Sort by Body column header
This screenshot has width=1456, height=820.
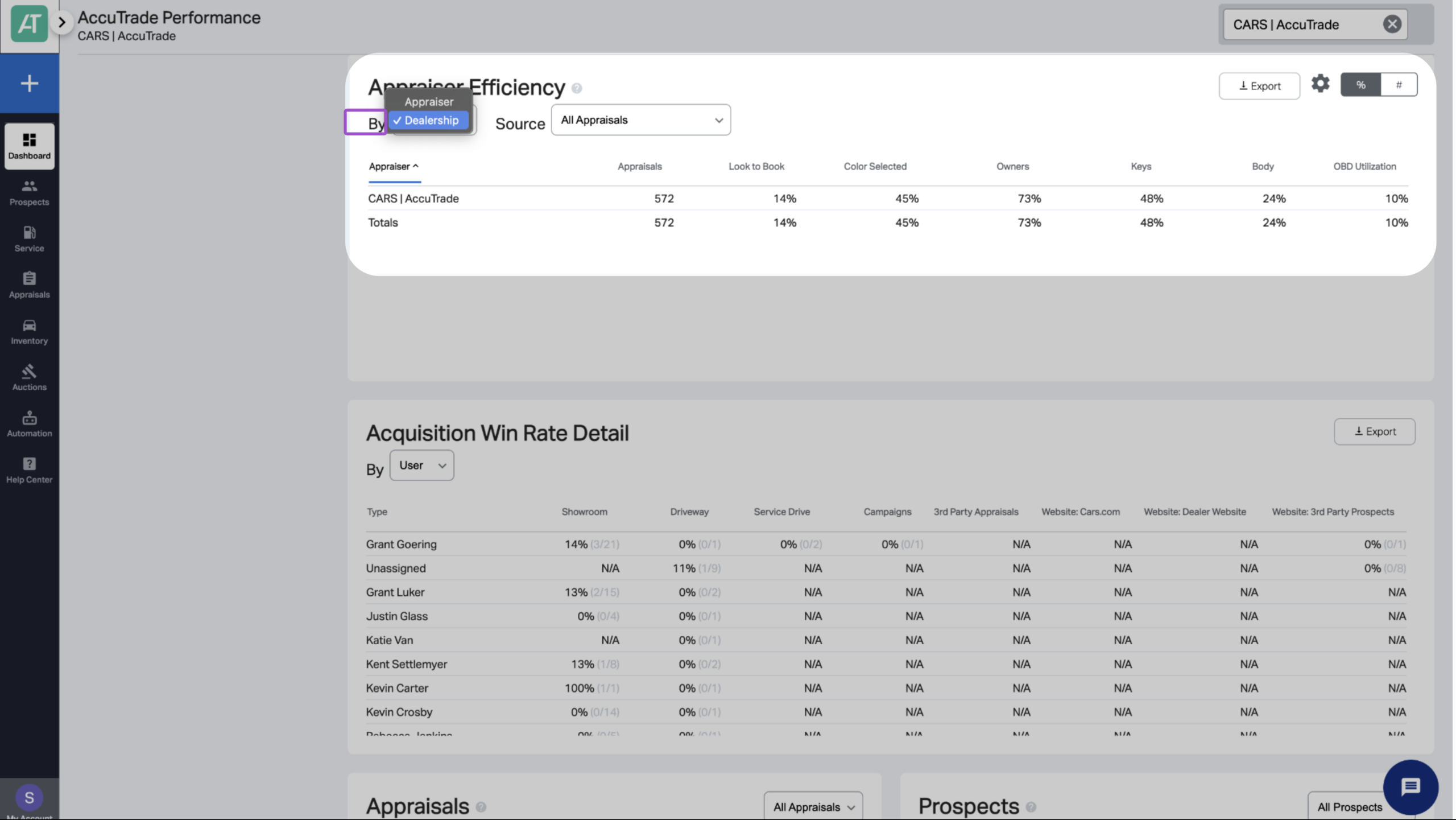click(x=1262, y=167)
